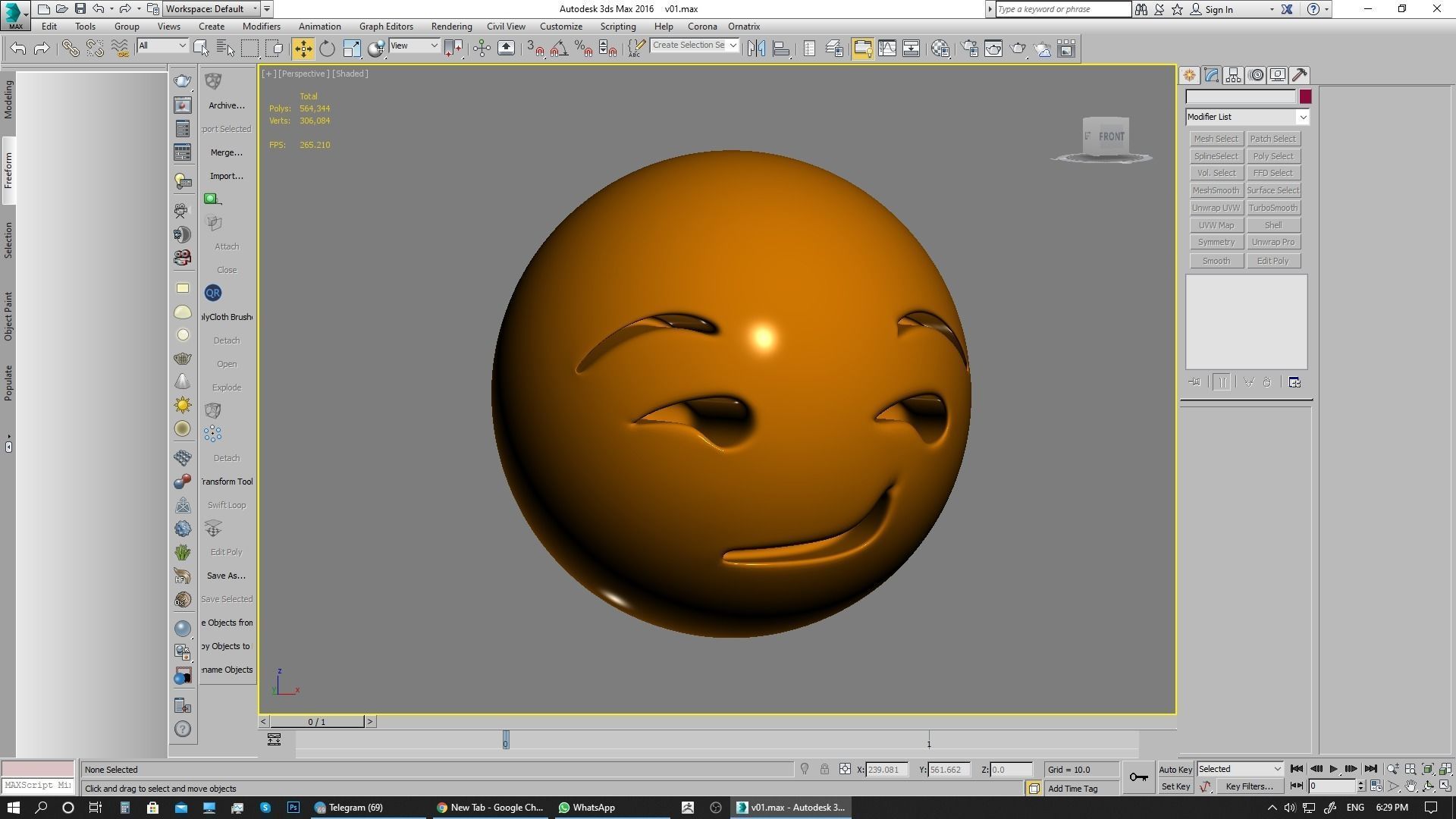This screenshot has width=1456, height=819.
Task: Toggle Window/Crossing selection mode
Action: (x=275, y=49)
